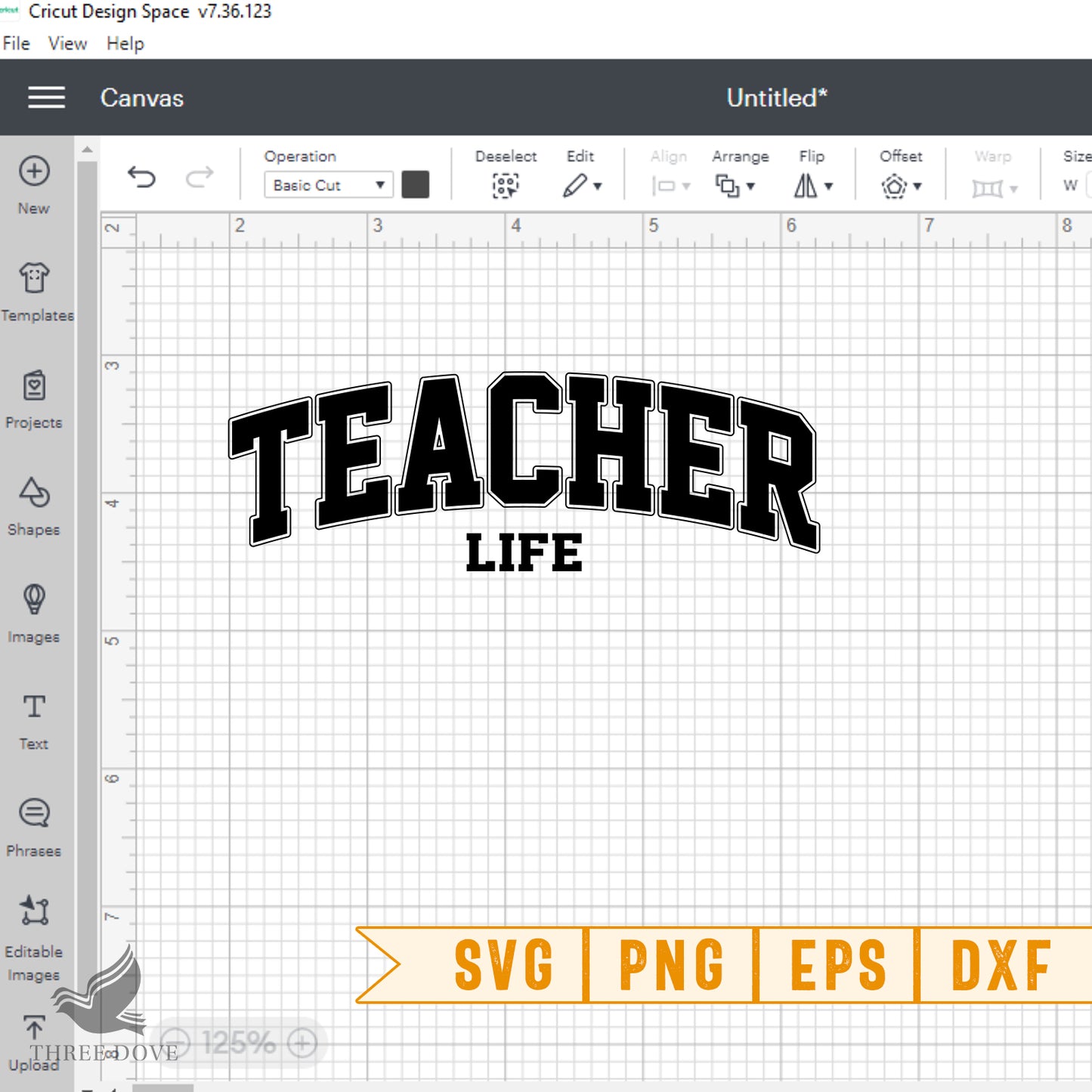Click the Deselect icon
The width and height of the screenshot is (1092, 1092).
coord(506,185)
